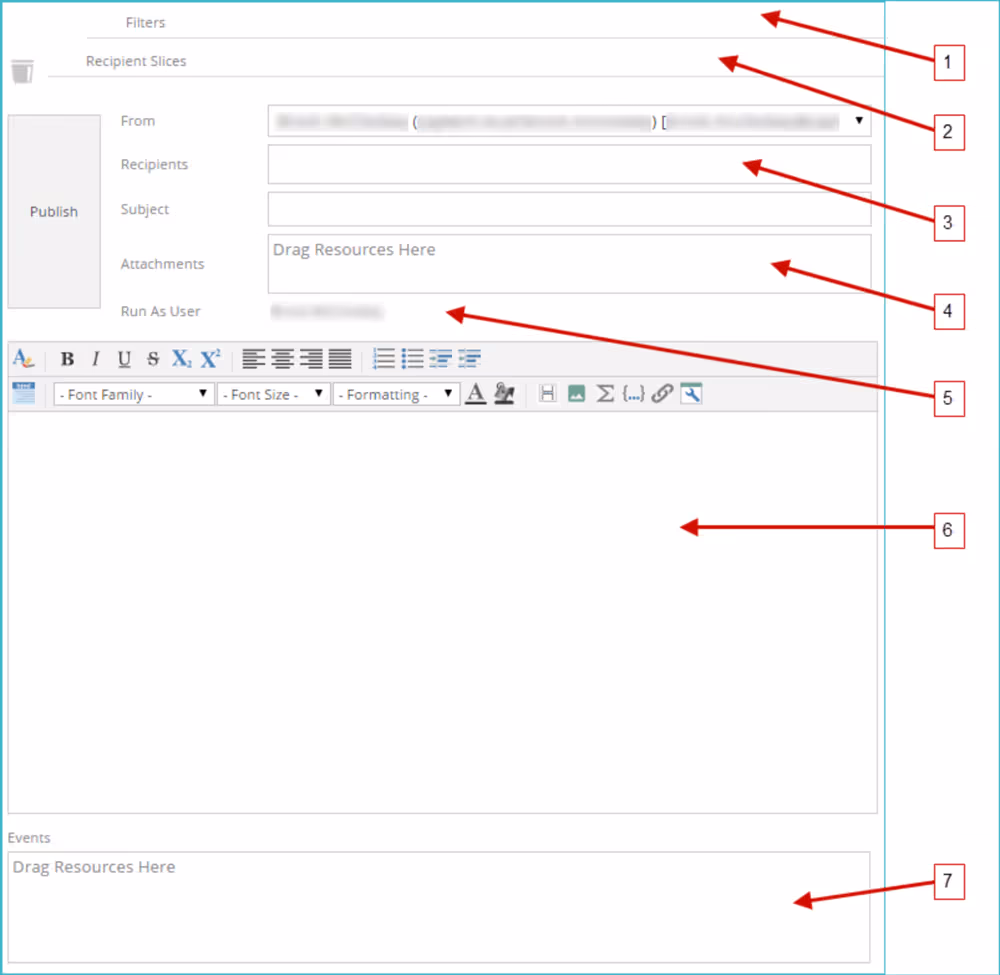Click into the Subject input field
Screen dimensions: 1000x975
(569, 209)
